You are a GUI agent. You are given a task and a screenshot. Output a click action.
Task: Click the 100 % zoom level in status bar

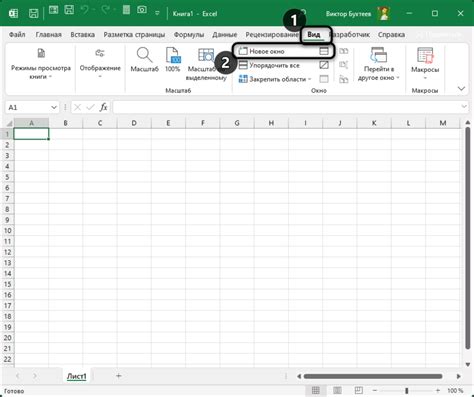tap(455, 390)
